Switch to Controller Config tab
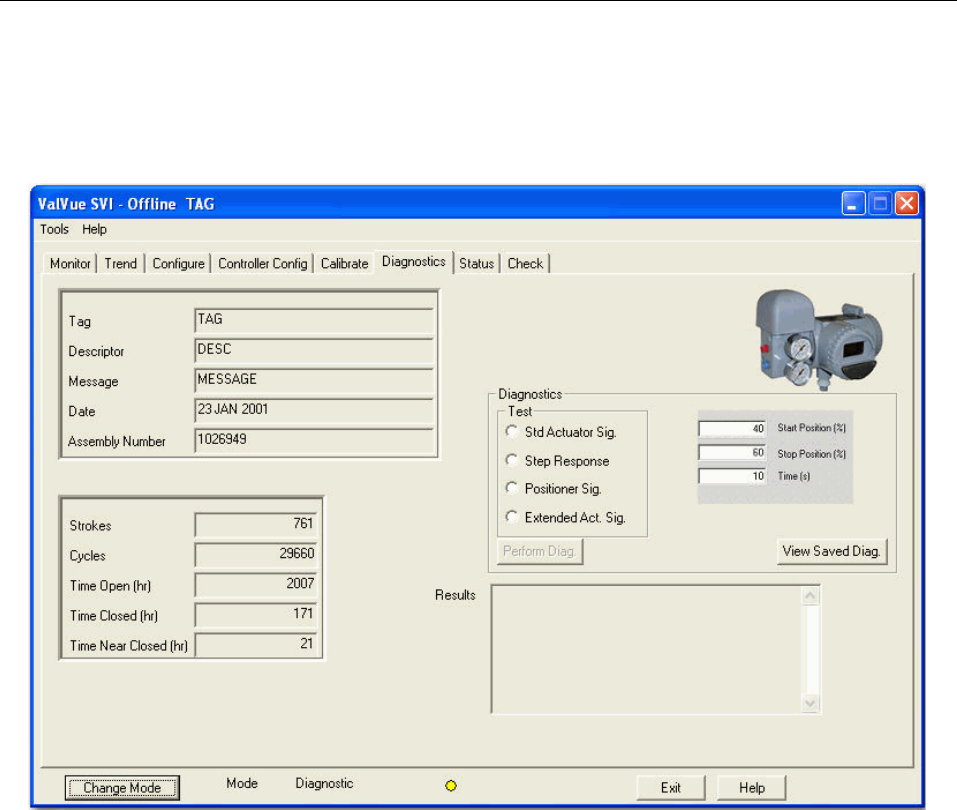 [x=263, y=264]
